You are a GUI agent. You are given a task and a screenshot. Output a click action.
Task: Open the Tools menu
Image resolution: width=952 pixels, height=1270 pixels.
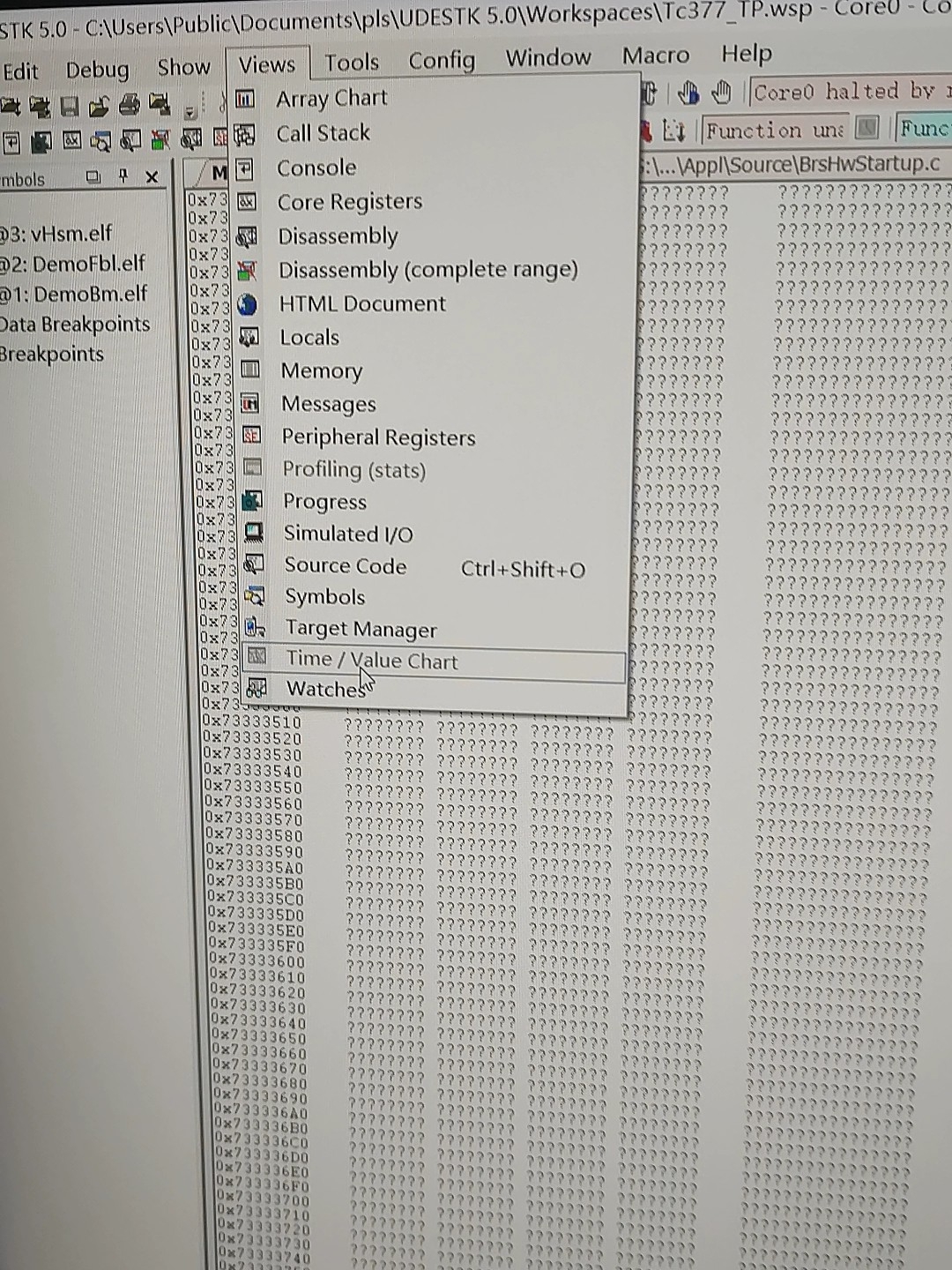pos(351,63)
